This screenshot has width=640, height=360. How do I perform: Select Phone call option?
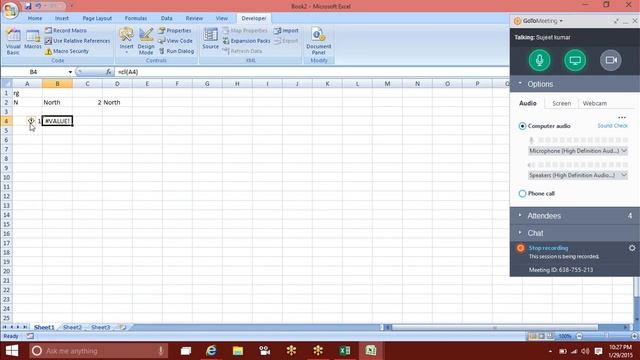[522, 193]
